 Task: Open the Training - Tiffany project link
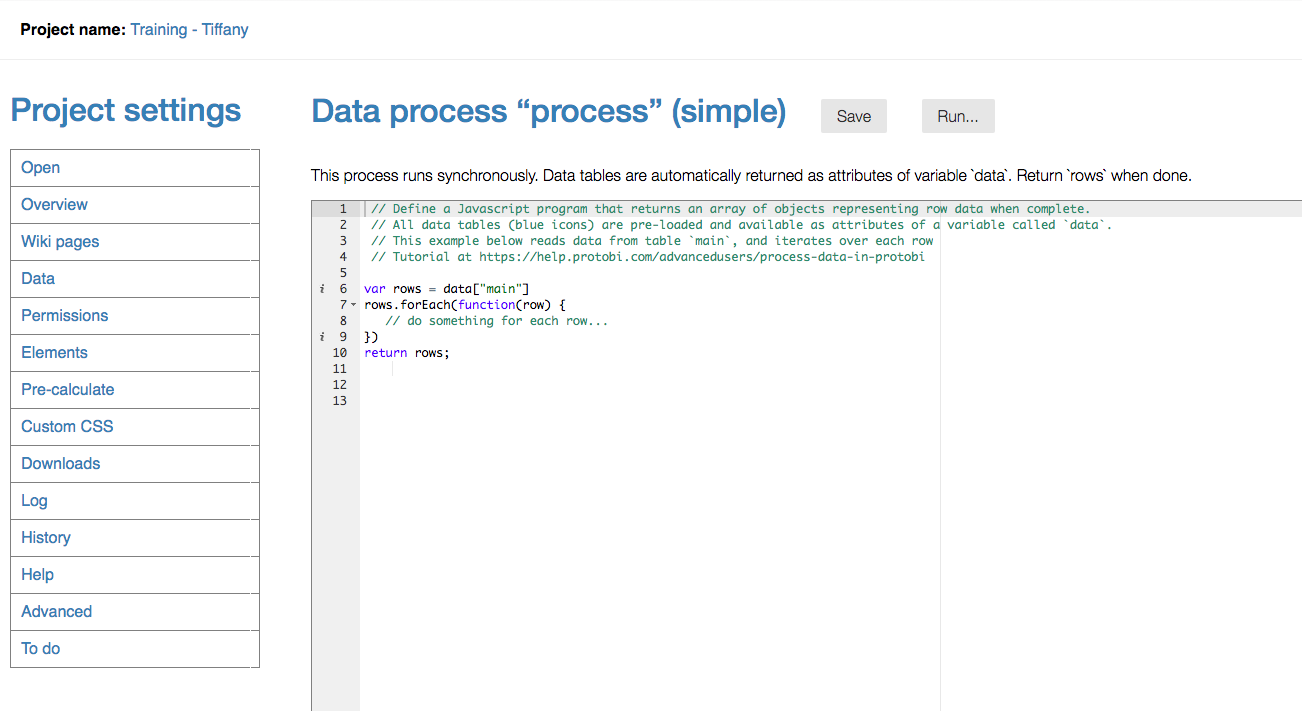(x=189, y=29)
